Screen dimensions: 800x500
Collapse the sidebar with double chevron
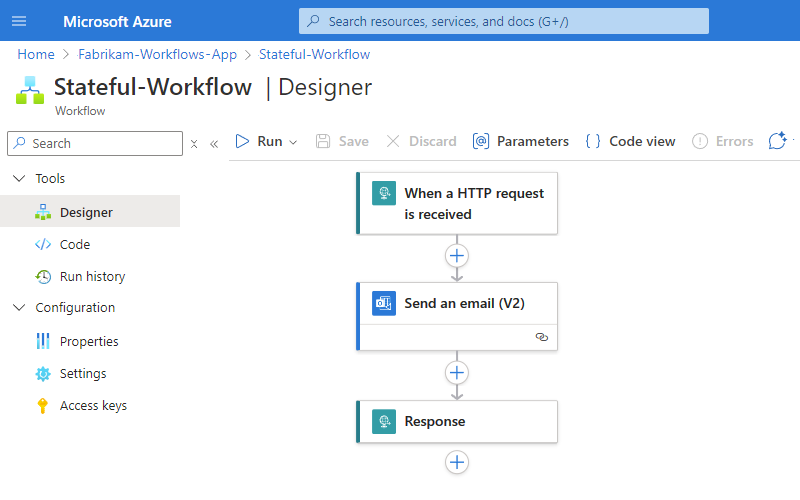coord(214,144)
